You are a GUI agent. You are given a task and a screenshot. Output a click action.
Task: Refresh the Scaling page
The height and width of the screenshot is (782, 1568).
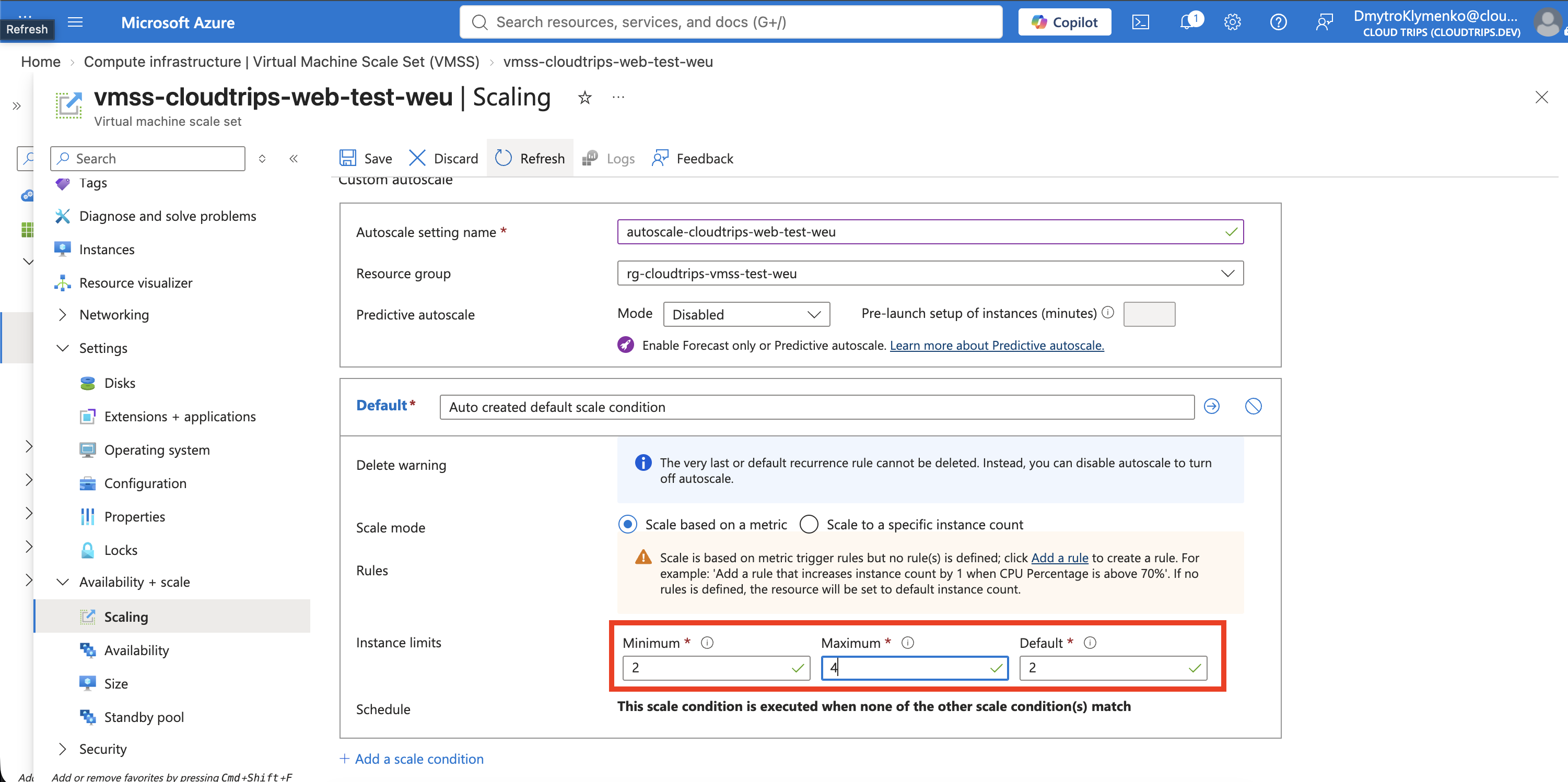(x=530, y=159)
